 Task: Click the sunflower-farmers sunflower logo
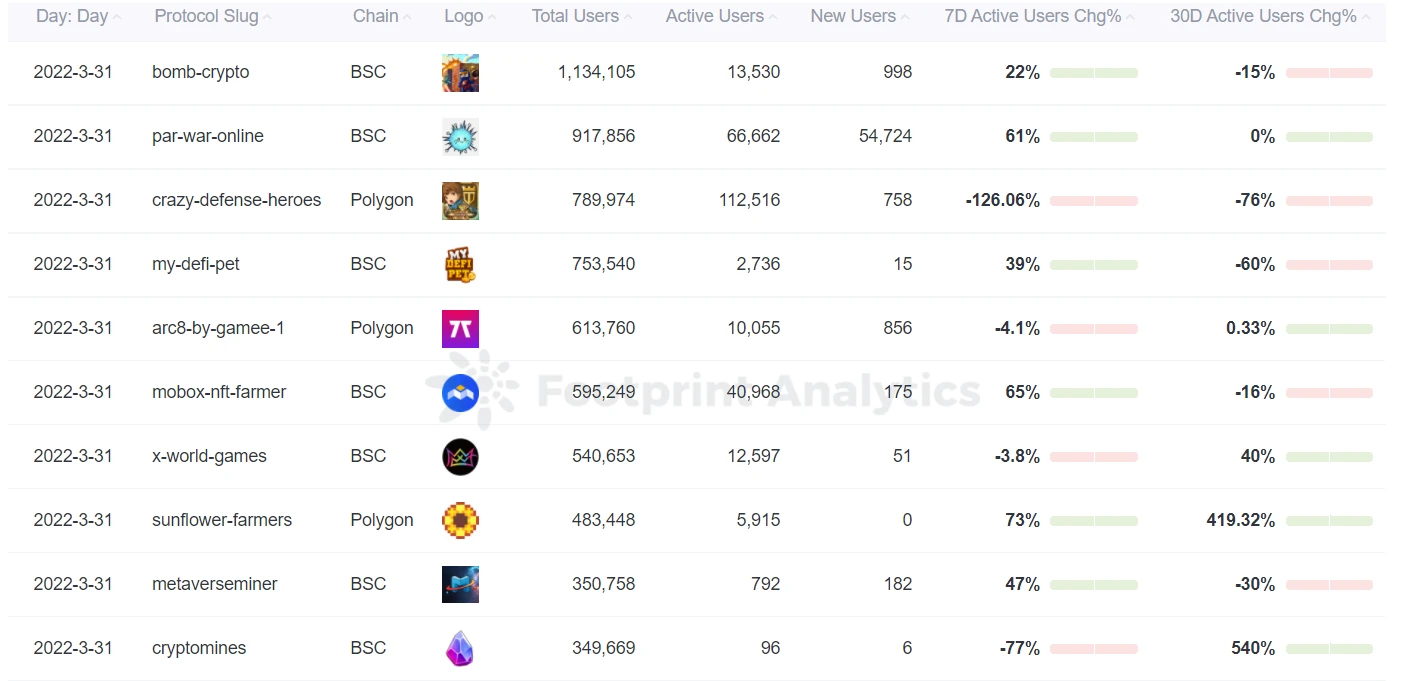460,521
